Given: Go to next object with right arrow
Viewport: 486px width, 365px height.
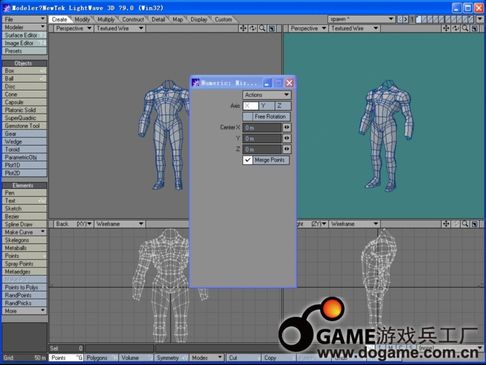Looking at the screenshot, I should (x=406, y=19).
